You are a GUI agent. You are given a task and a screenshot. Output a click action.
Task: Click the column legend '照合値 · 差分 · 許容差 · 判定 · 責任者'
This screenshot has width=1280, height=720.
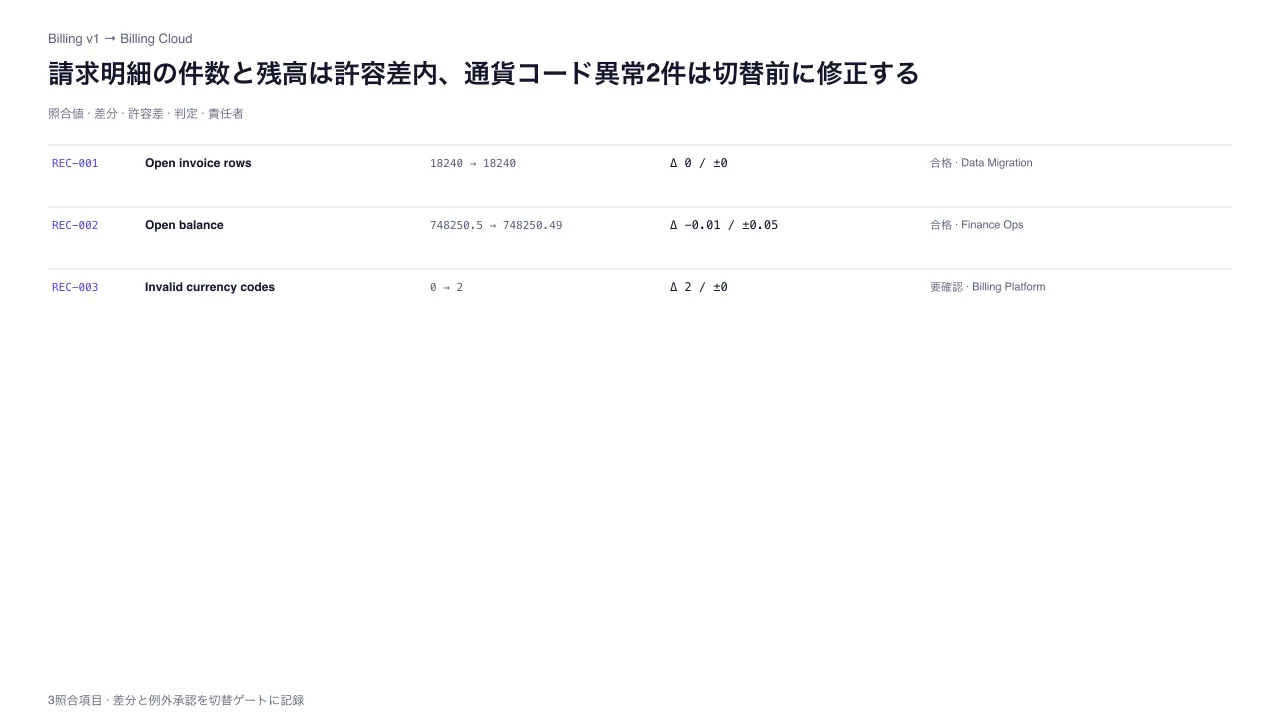tap(146, 114)
